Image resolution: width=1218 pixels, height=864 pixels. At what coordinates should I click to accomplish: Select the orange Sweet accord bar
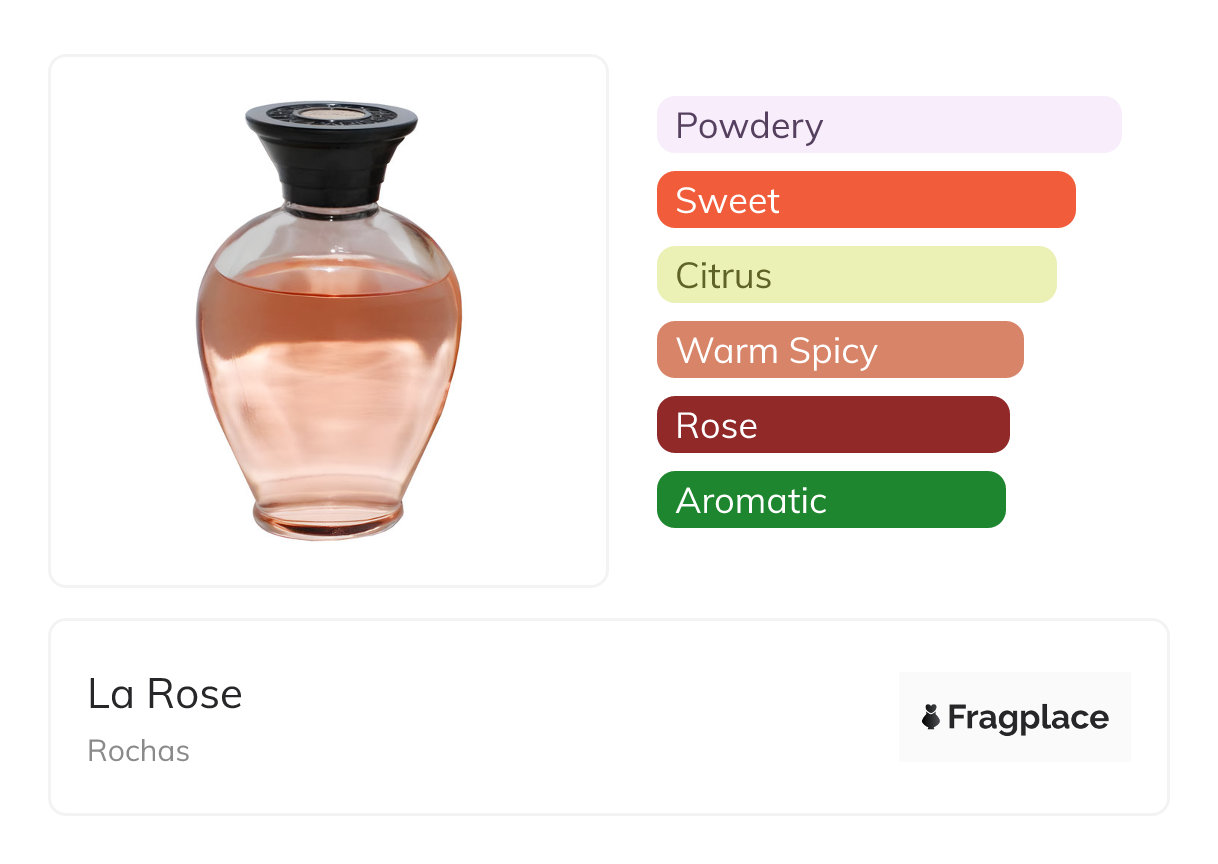(865, 200)
